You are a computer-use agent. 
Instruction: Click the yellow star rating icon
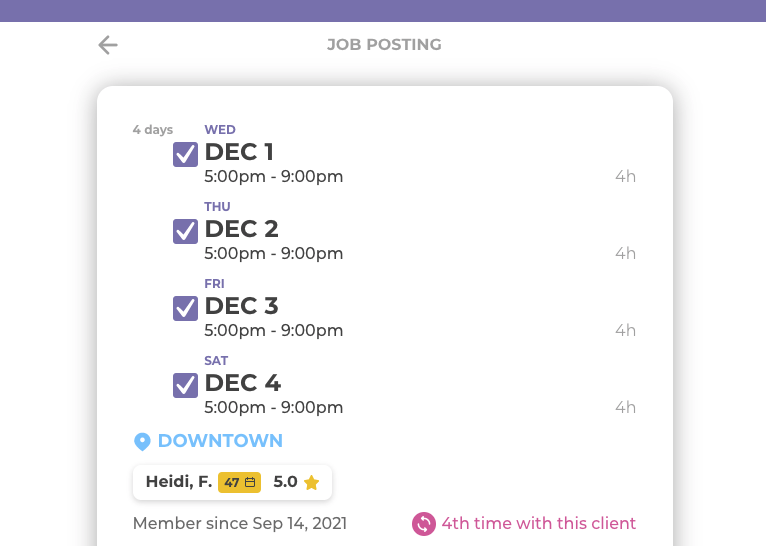pyautogui.click(x=311, y=483)
